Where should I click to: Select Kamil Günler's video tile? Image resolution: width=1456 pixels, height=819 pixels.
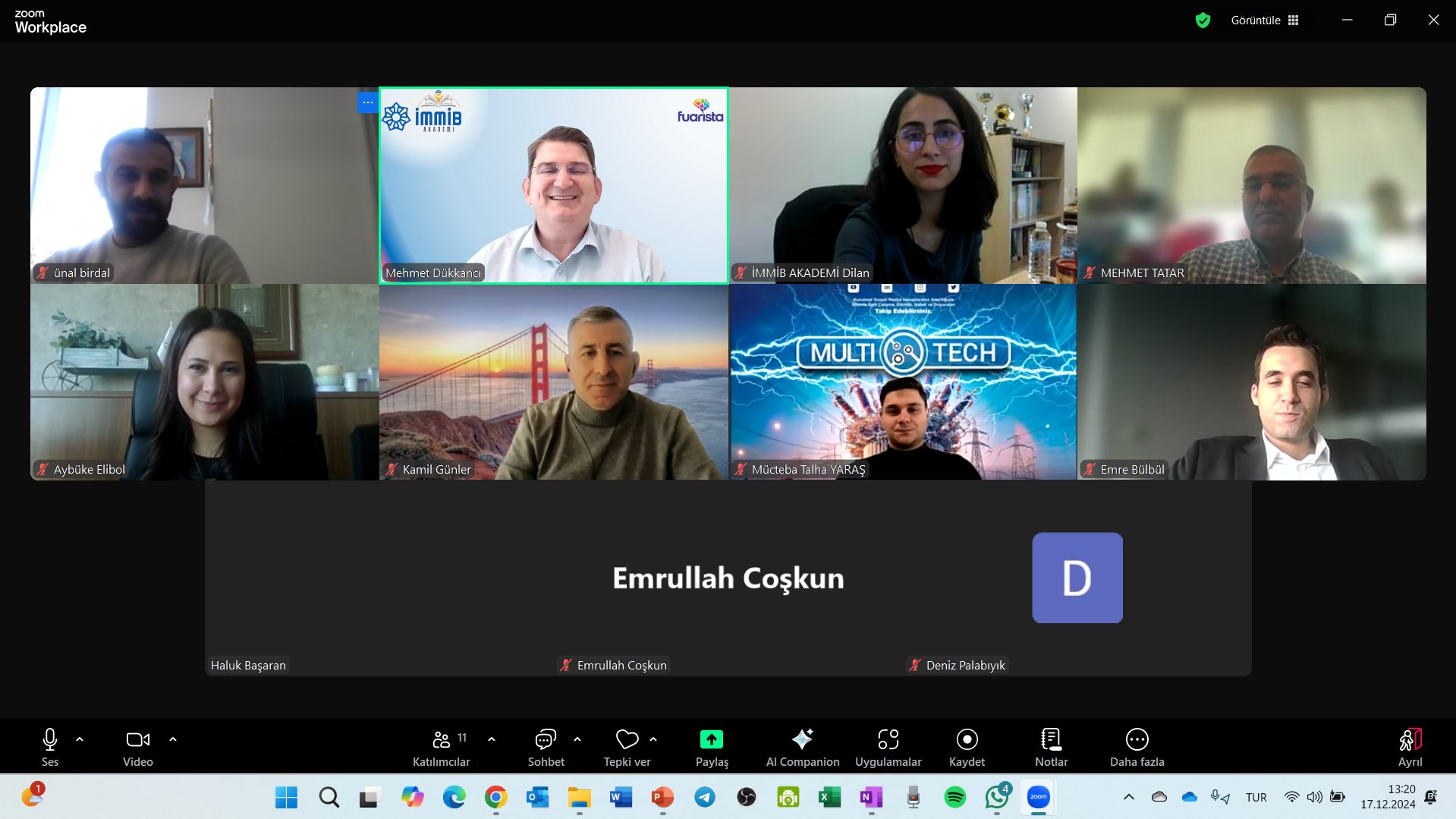(554, 382)
